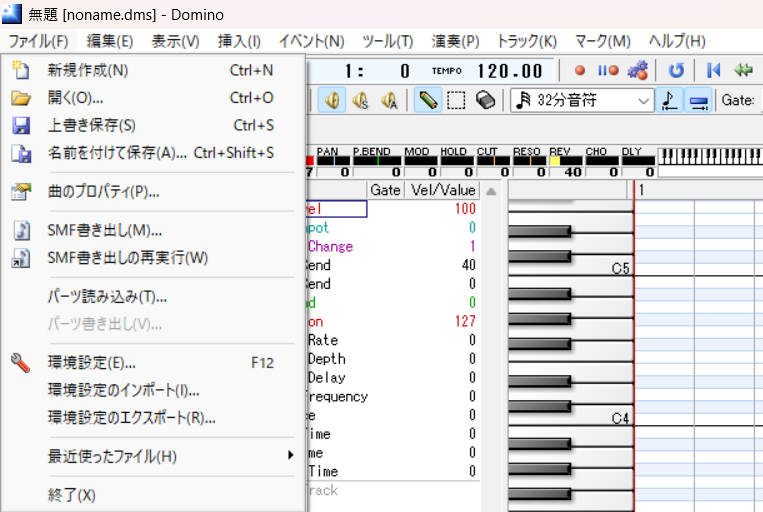Toggle the speaker S solo sound icon
Image resolution: width=763 pixels, height=512 pixels.
point(361,100)
